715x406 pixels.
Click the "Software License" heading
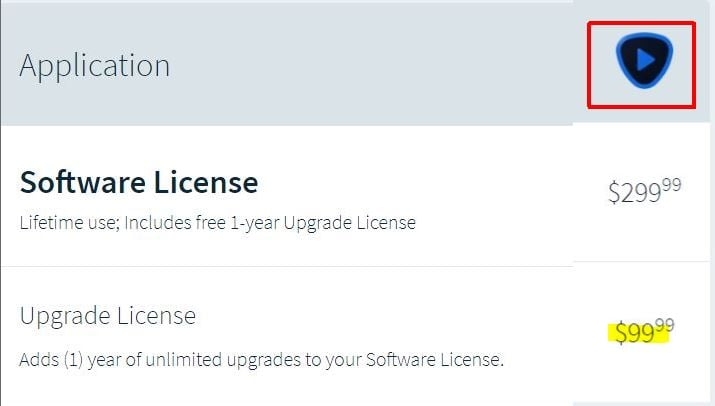[x=139, y=183]
